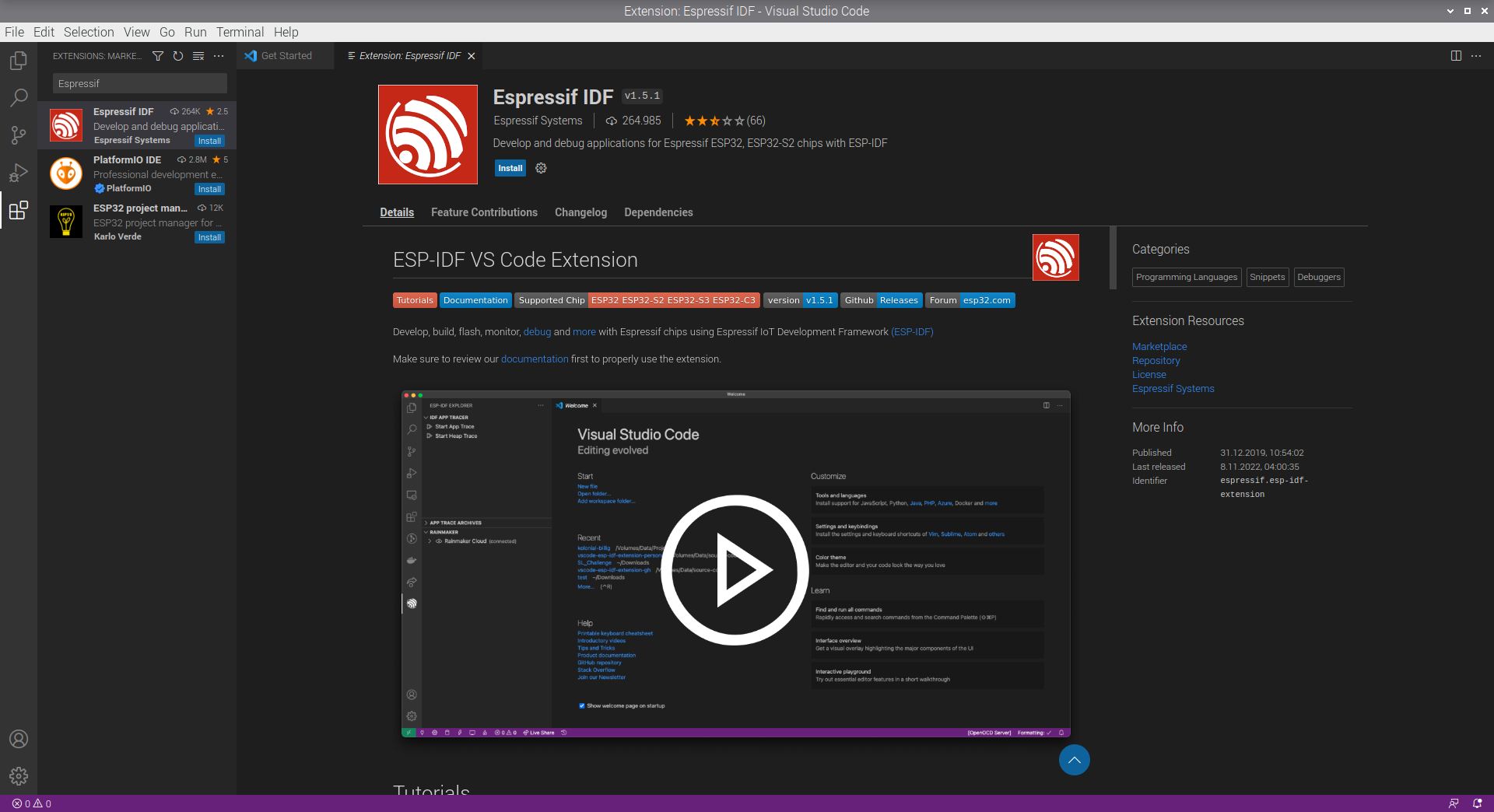Screen dimensions: 1494x812
Task: Click inside the Espressif search field
Action: [x=139, y=83]
